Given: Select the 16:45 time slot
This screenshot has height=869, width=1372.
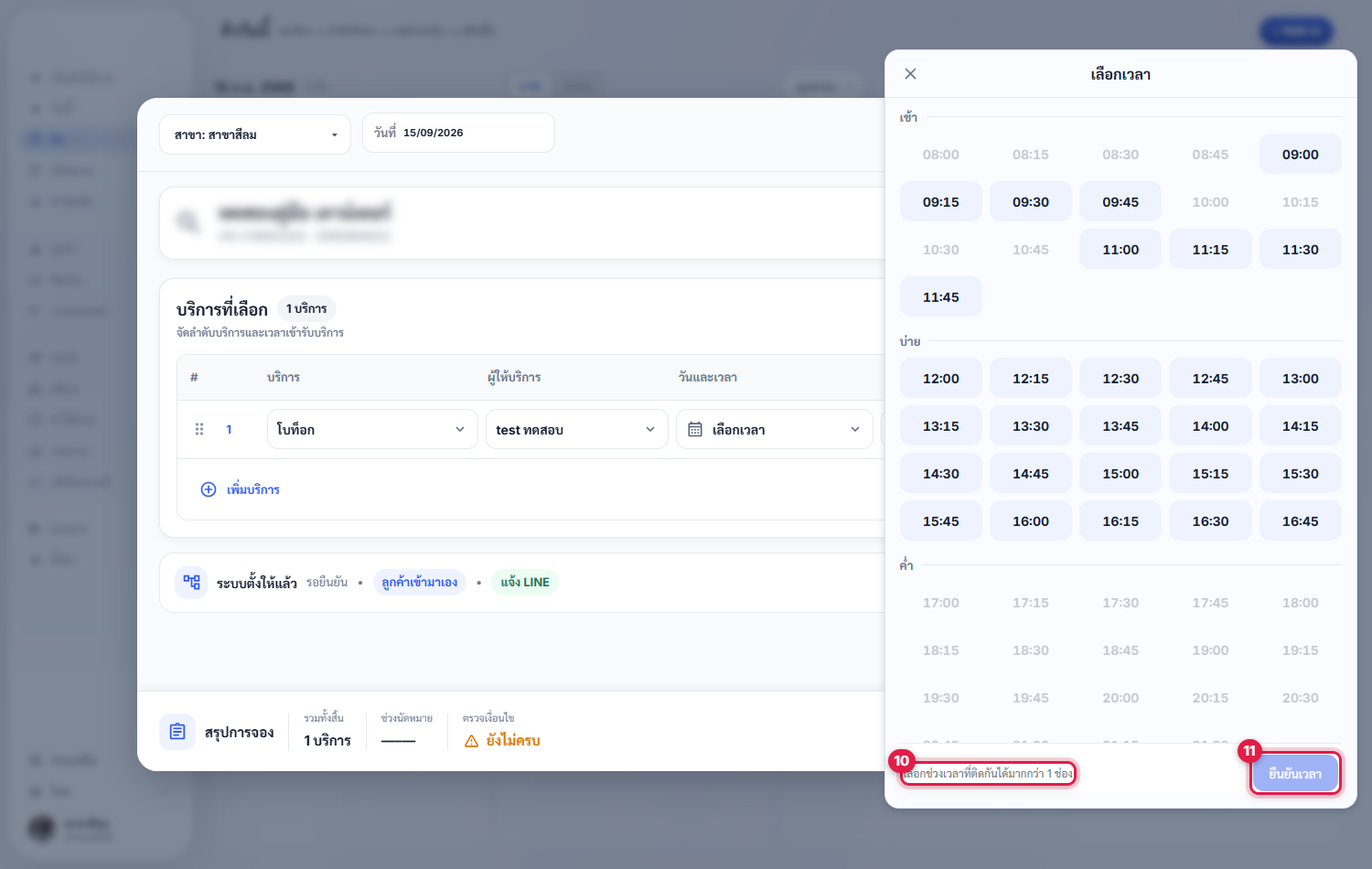Looking at the screenshot, I should click(1301, 521).
